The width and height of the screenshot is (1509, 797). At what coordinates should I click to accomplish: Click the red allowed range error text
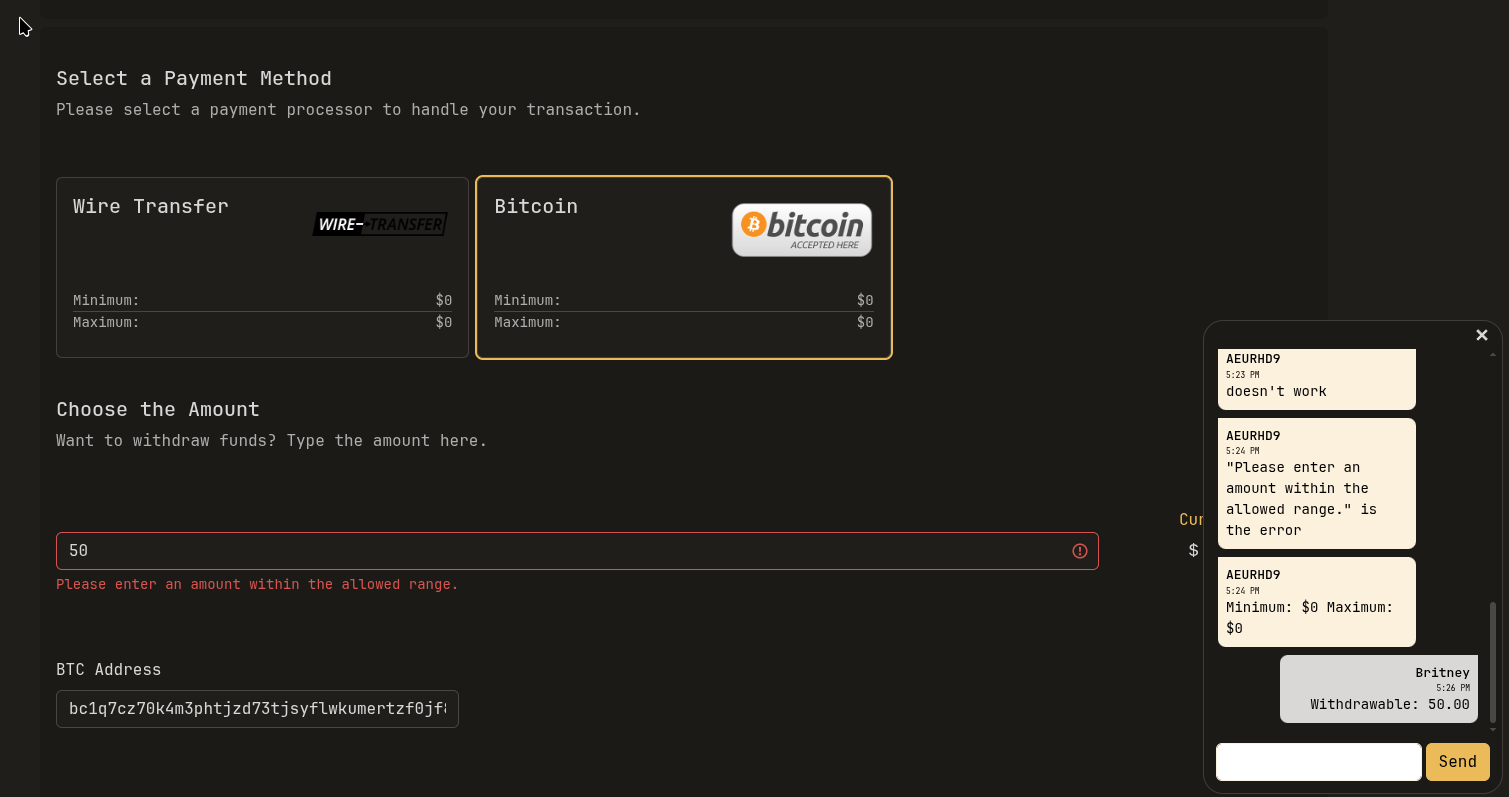[257, 584]
